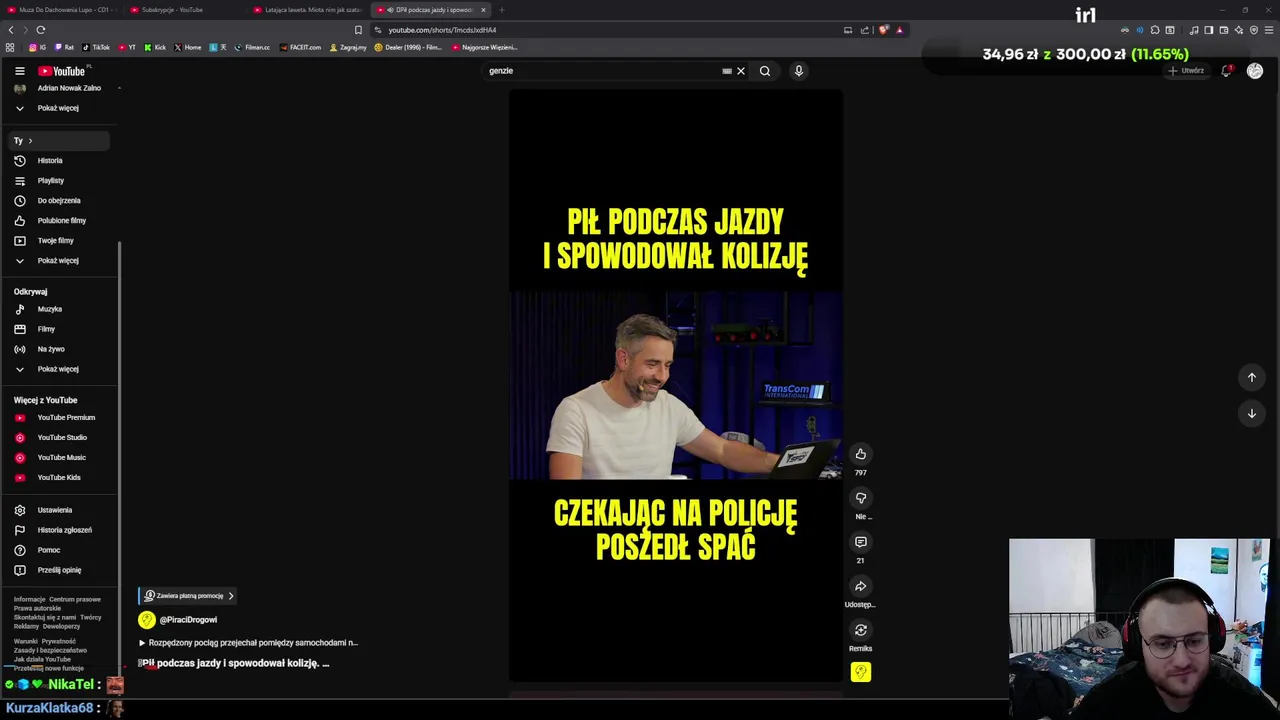Dislike the short with thumbs down
Image resolution: width=1280 pixels, height=720 pixels.
click(x=860, y=498)
